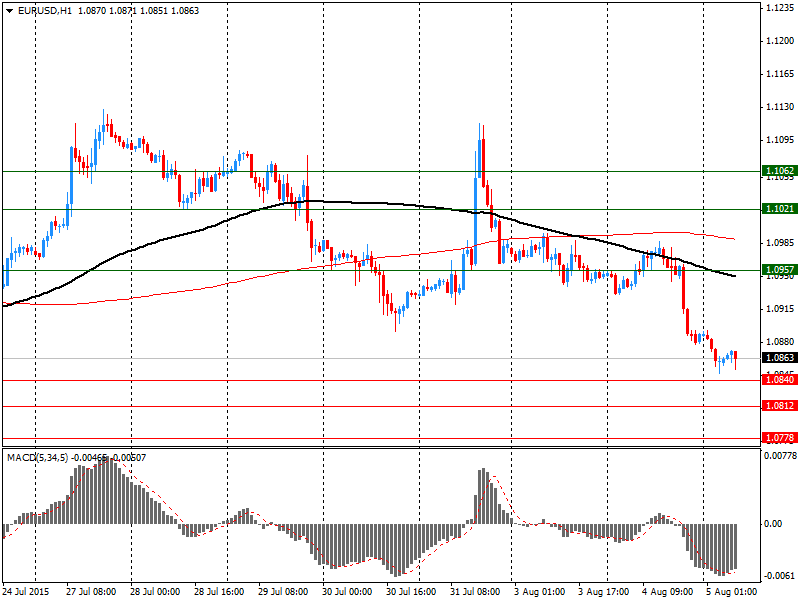800x600 pixels.
Task: Click the 1.0840 red support label
Action: (x=780, y=380)
